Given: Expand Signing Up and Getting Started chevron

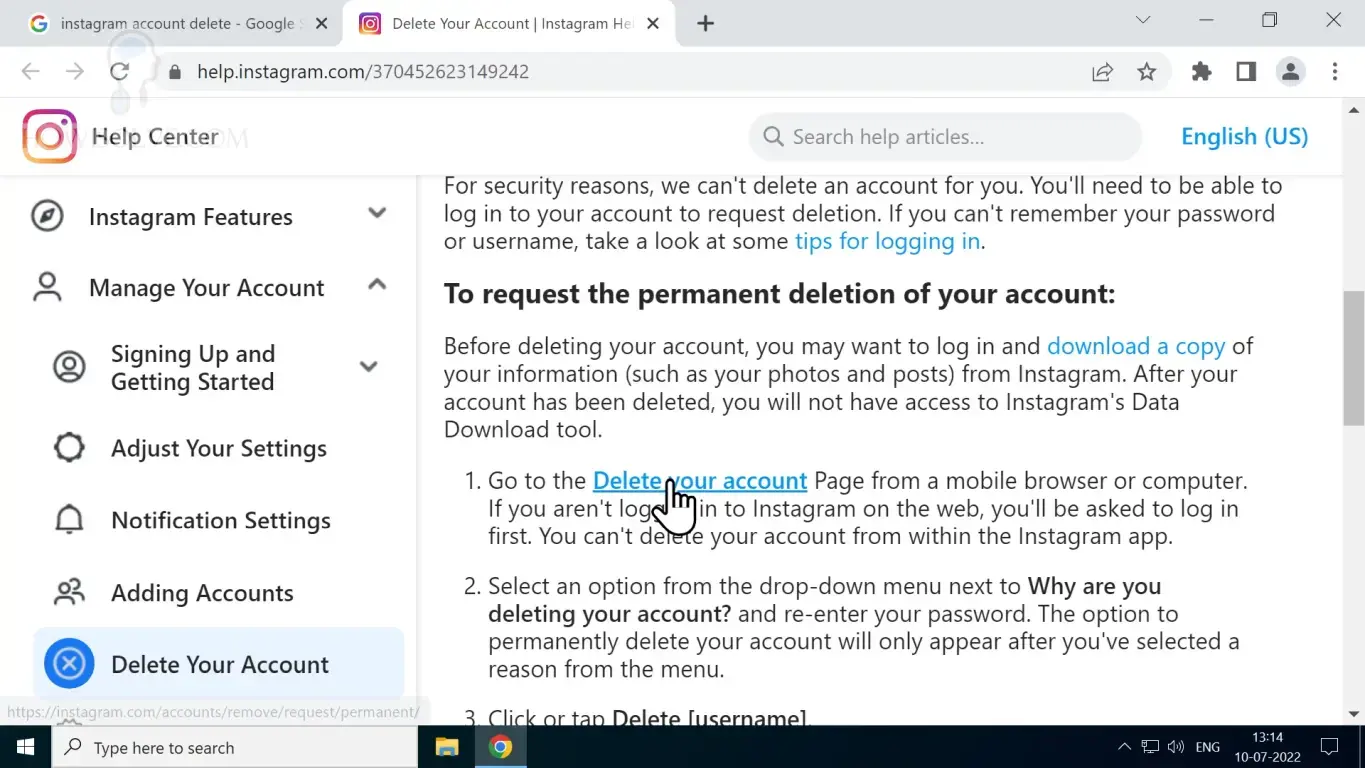Looking at the screenshot, I should coord(368,367).
